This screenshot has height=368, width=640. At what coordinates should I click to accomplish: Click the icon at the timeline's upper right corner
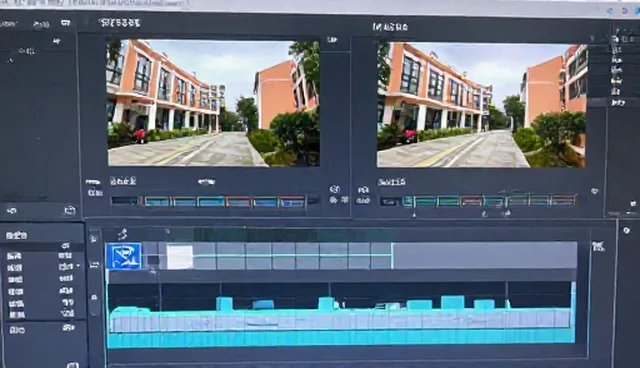click(x=598, y=246)
